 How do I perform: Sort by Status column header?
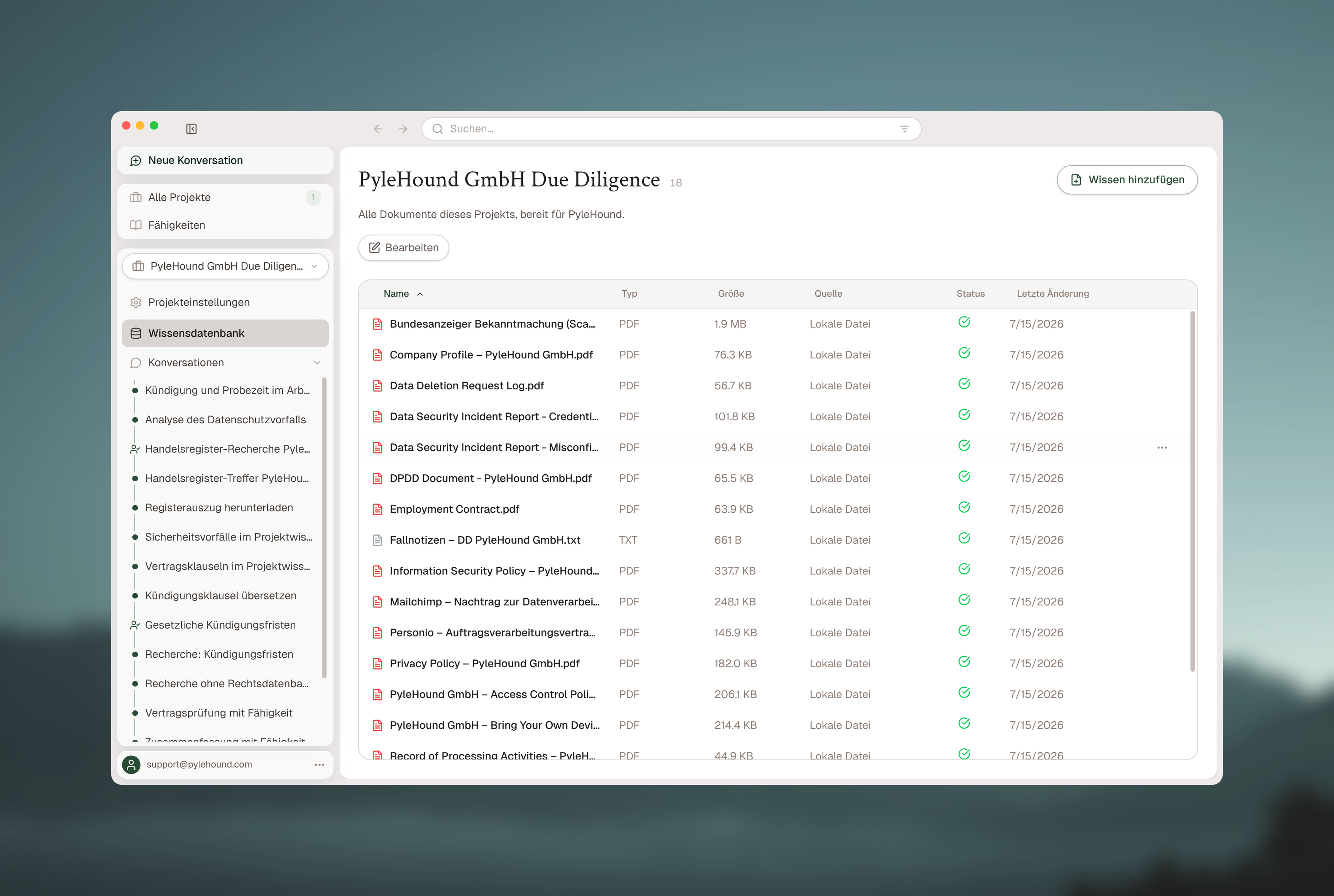click(971, 294)
